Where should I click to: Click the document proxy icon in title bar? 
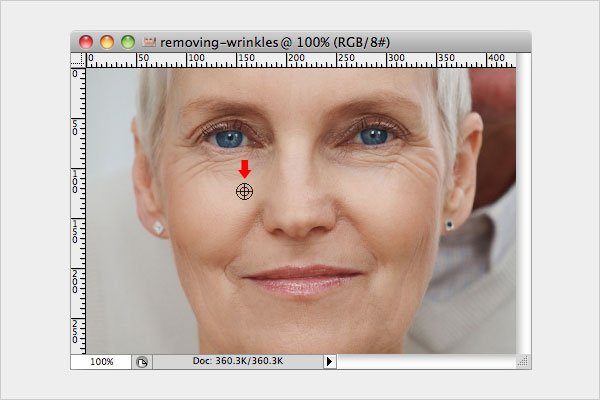pyautogui.click(x=149, y=41)
